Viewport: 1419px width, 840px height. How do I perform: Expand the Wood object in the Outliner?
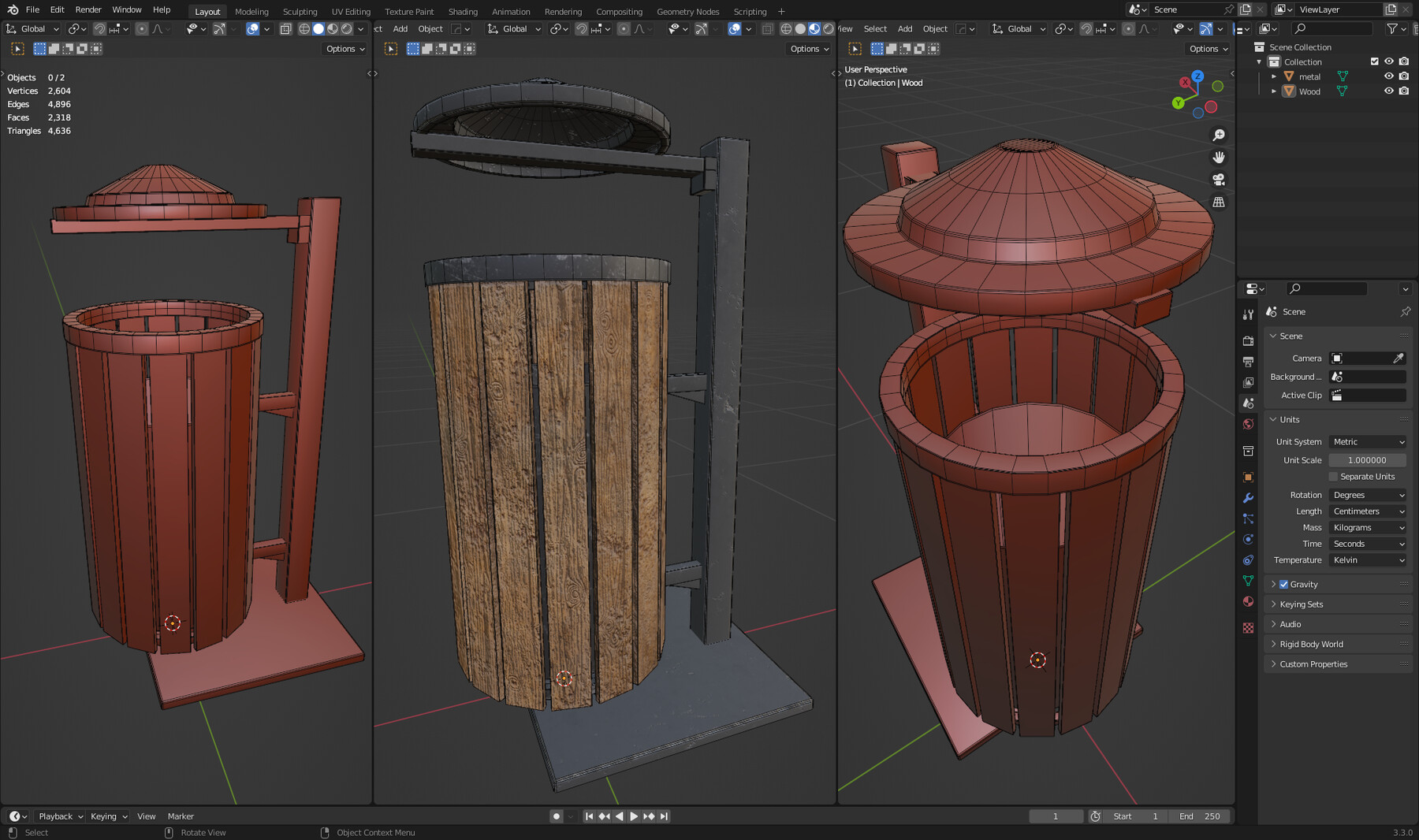click(x=1274, y=91)
